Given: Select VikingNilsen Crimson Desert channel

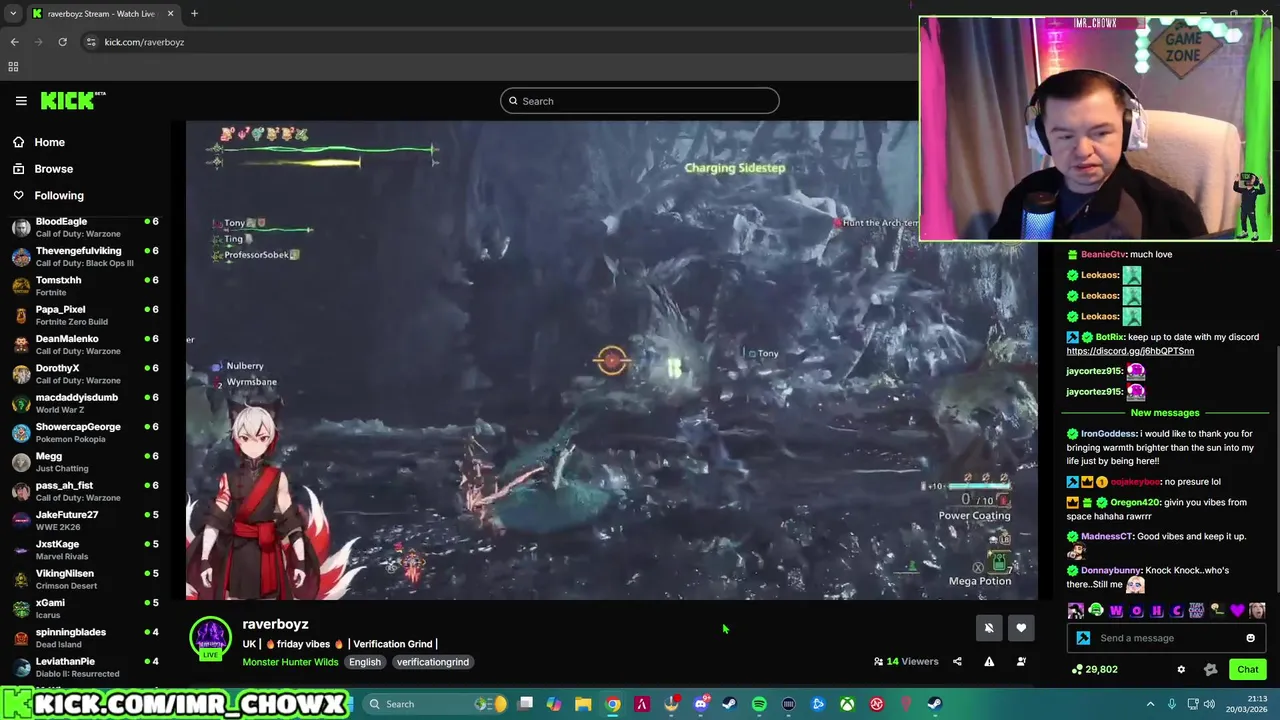Looking at the screenshot, I should pyautogui.click(x=85, y=579).
